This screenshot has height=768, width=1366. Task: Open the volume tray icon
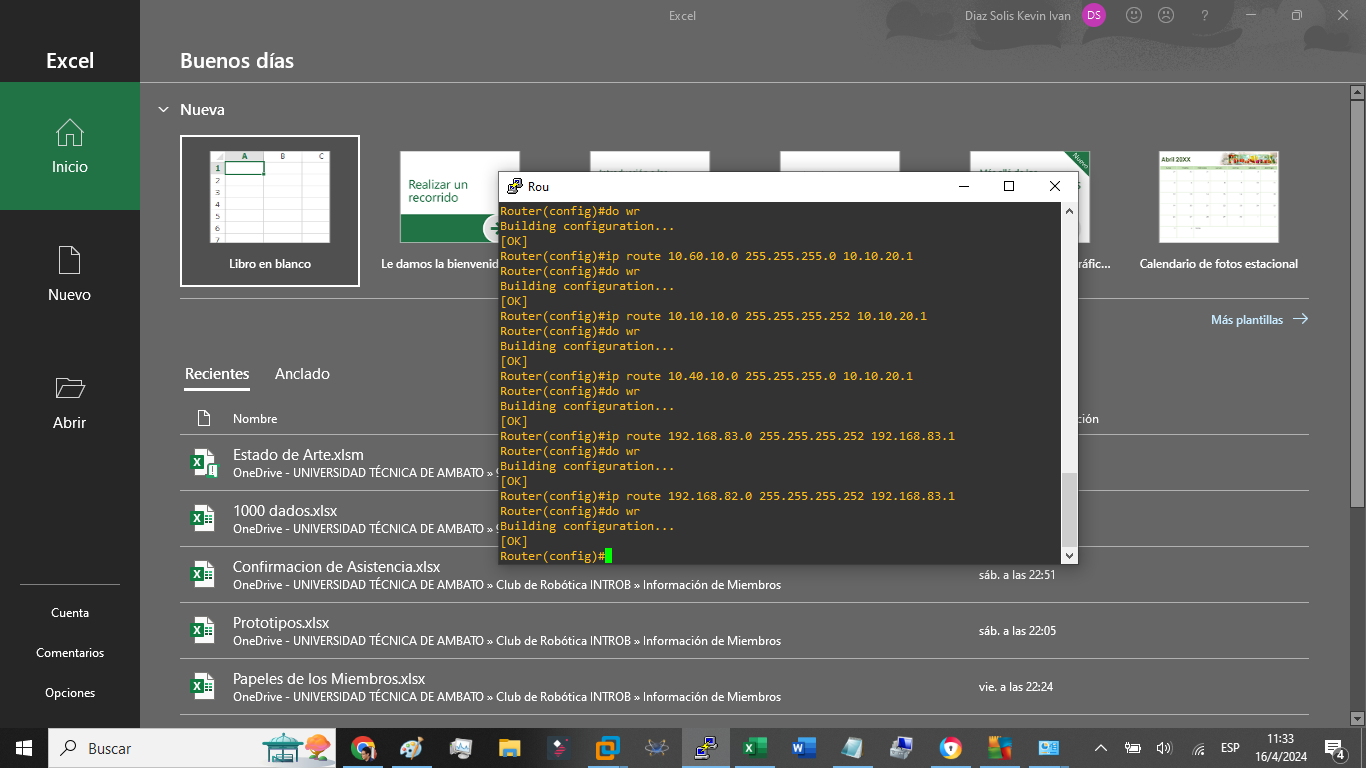click(x=1164, y=748)
